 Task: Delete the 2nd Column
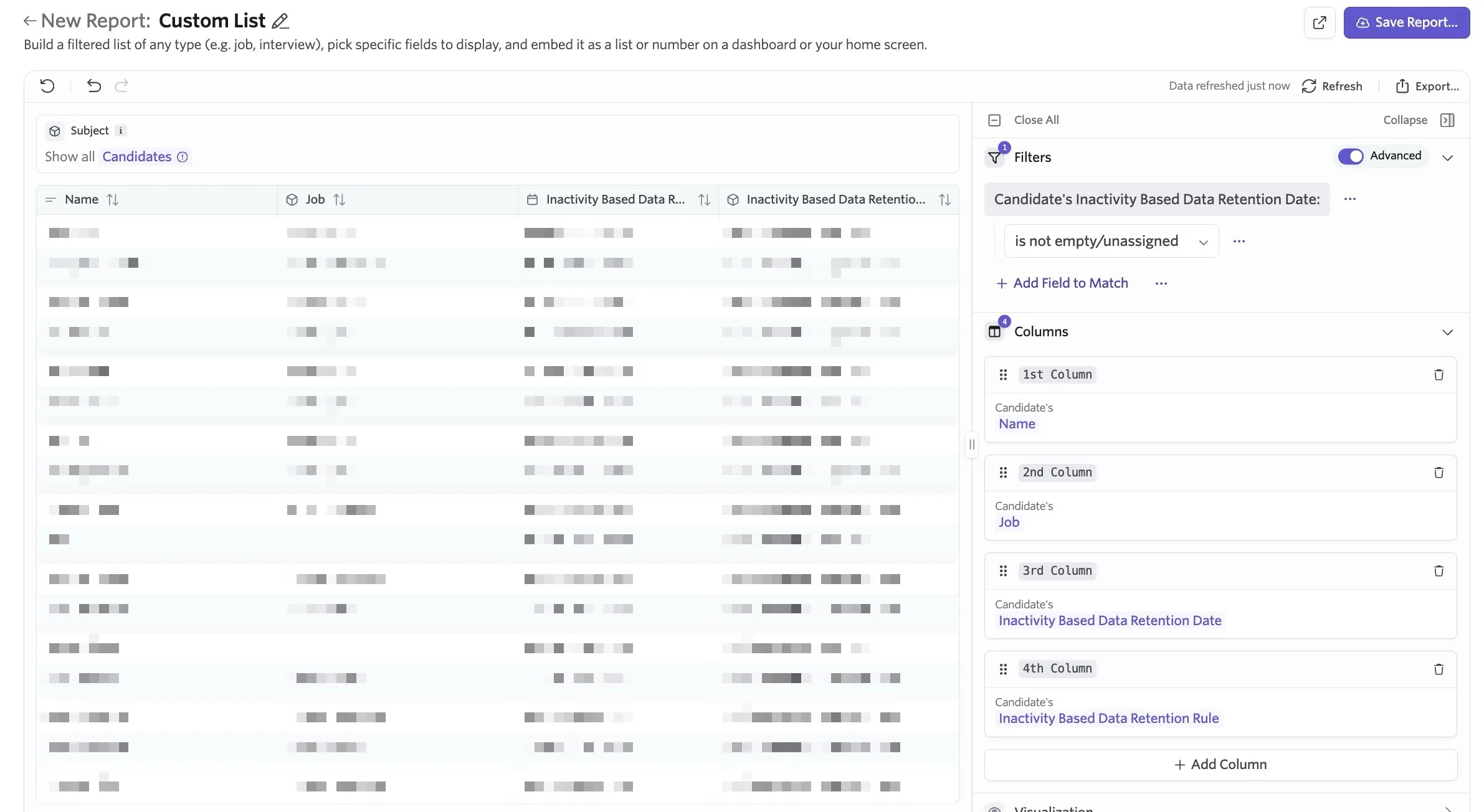tap(1439, 473)
